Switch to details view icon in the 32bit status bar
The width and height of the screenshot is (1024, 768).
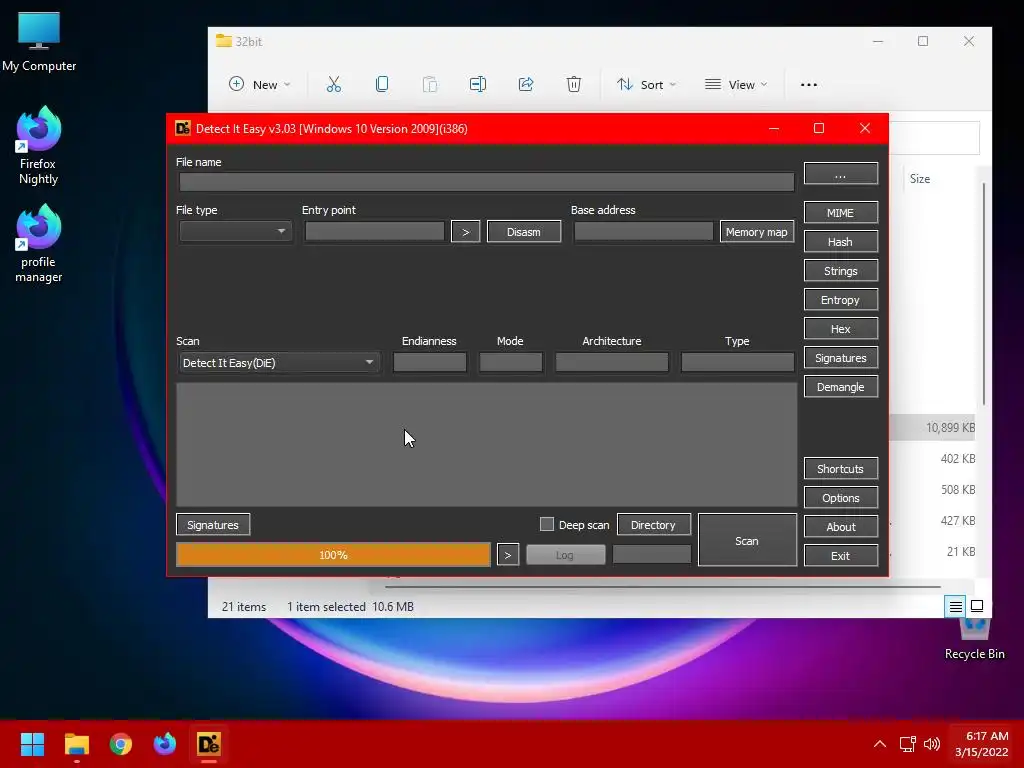click(955, 607)
